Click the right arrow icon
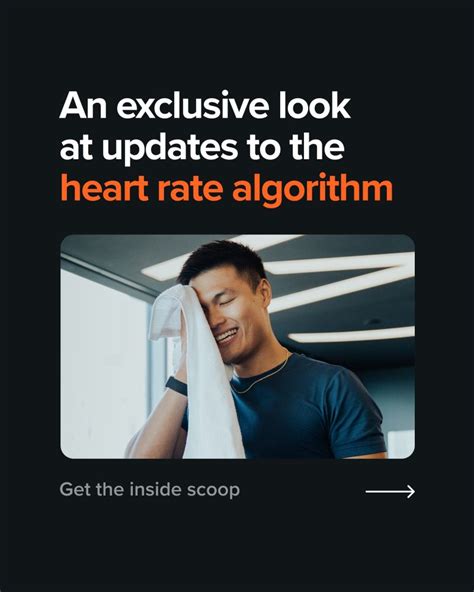474x592 pixels. pos(390,491)
